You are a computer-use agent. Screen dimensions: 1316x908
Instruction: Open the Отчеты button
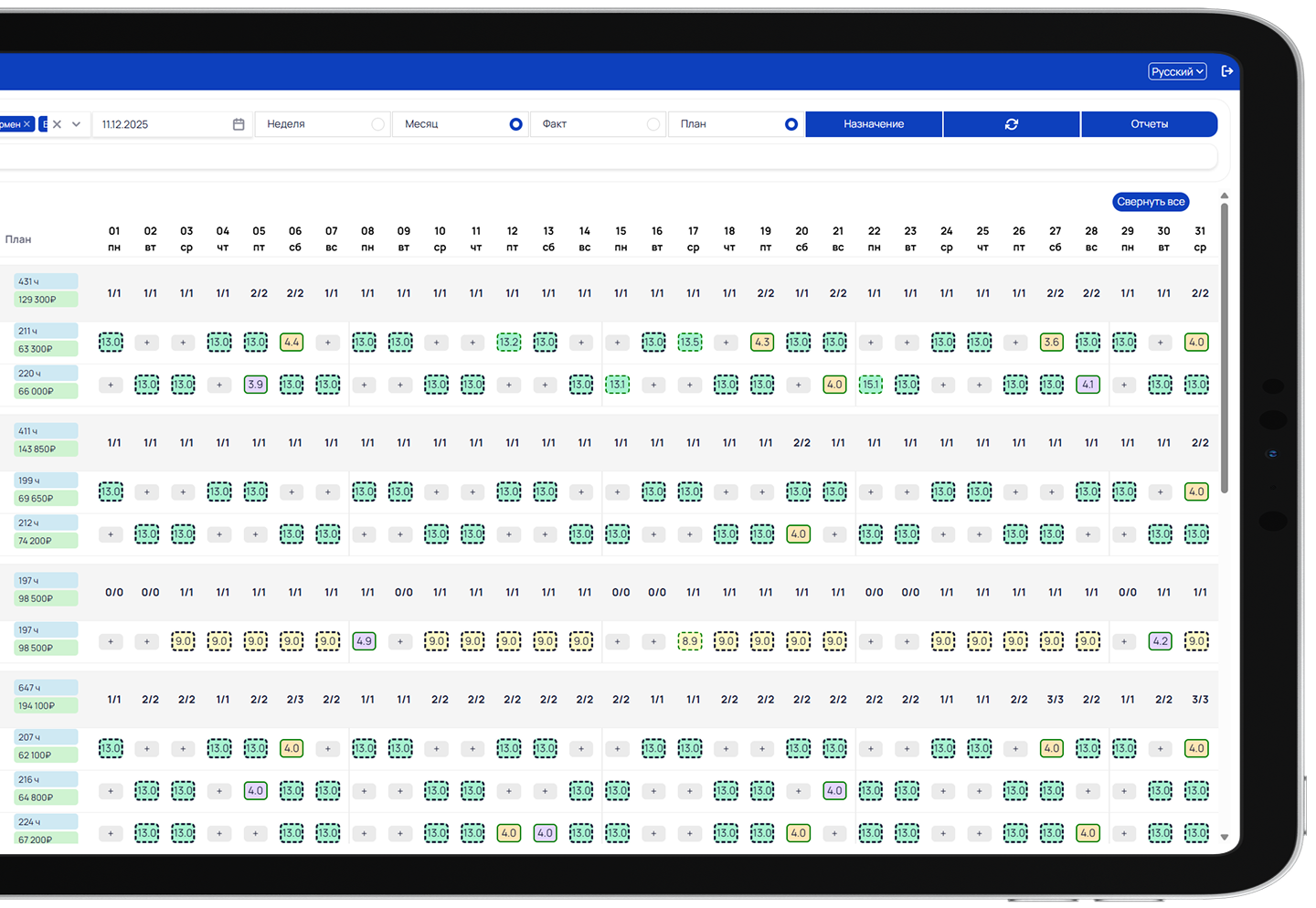coord(1150,124)
